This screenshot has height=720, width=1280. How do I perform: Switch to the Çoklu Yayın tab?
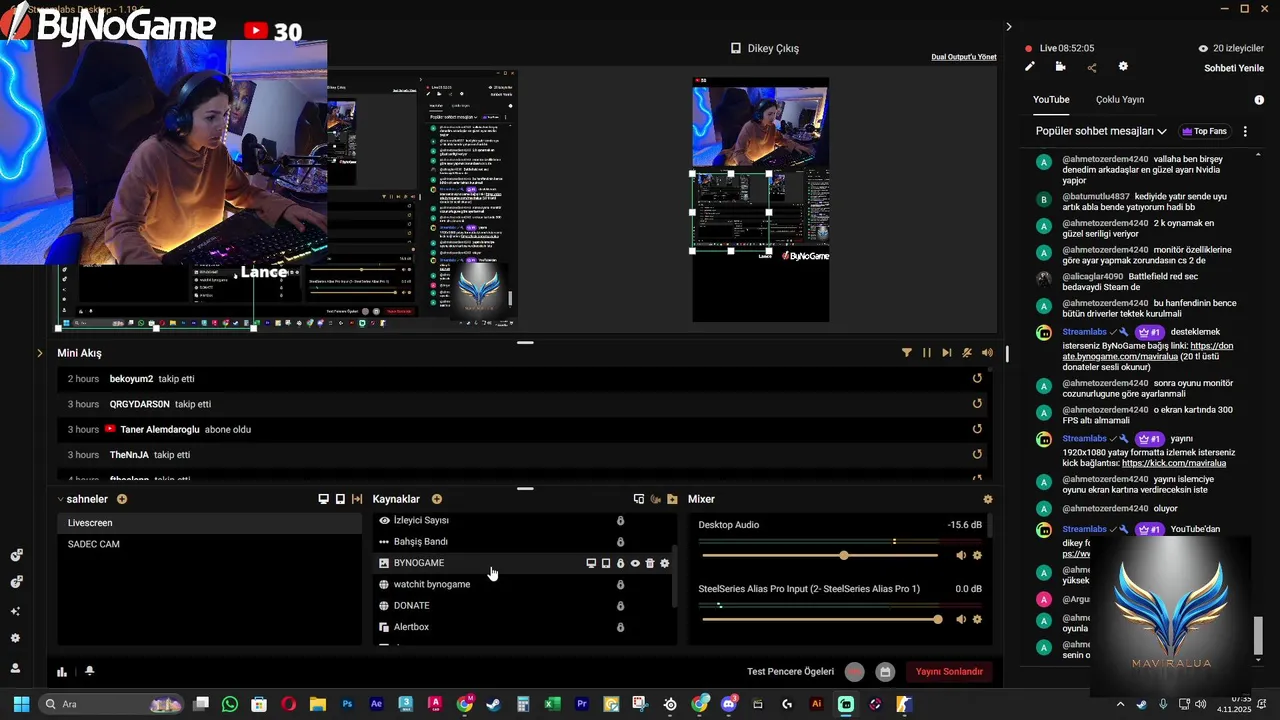[1120, 100]
